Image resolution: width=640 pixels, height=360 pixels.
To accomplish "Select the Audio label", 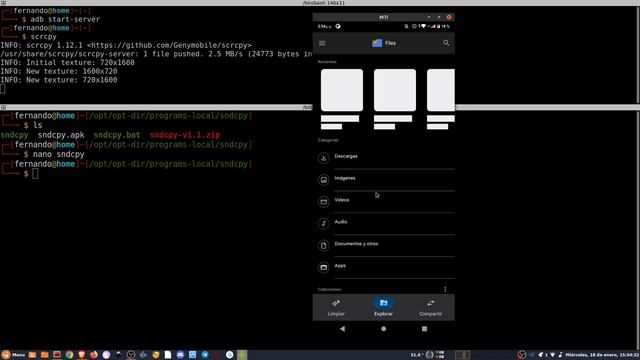I will pos(341,222).
